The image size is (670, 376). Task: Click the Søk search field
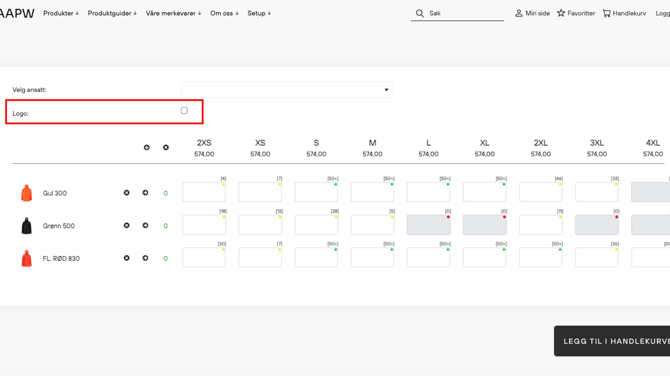pos(465,13)
